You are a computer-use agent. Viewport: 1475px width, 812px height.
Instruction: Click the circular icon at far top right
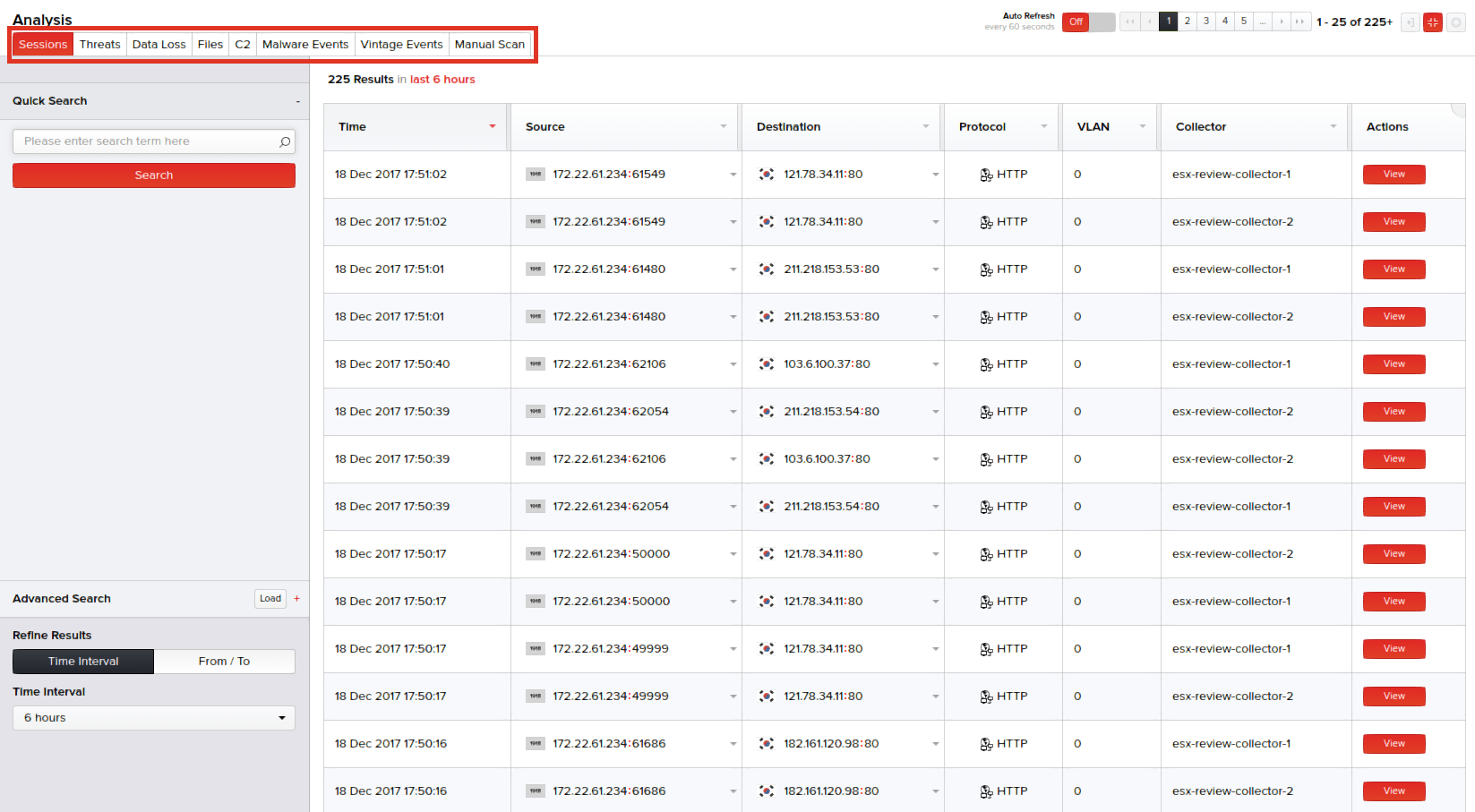click(x=1456, y=22)
